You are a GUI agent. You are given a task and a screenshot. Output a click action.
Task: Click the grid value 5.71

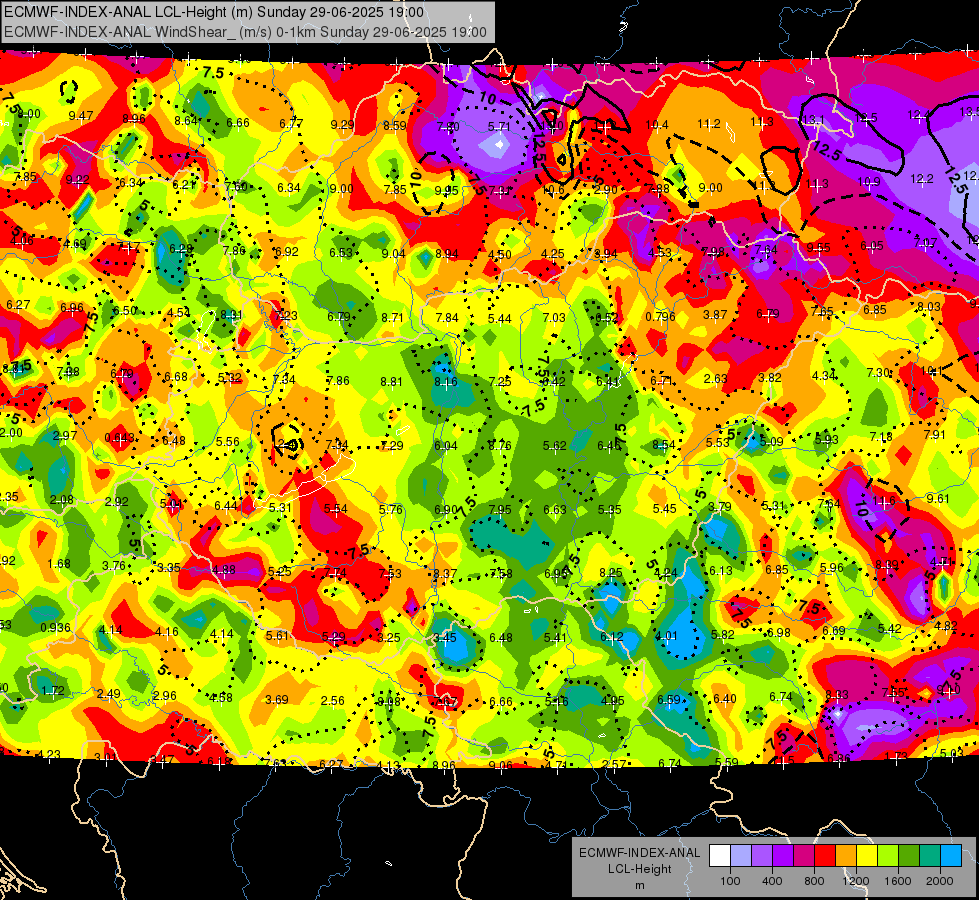pyautogui.click(x=499, y=127)
